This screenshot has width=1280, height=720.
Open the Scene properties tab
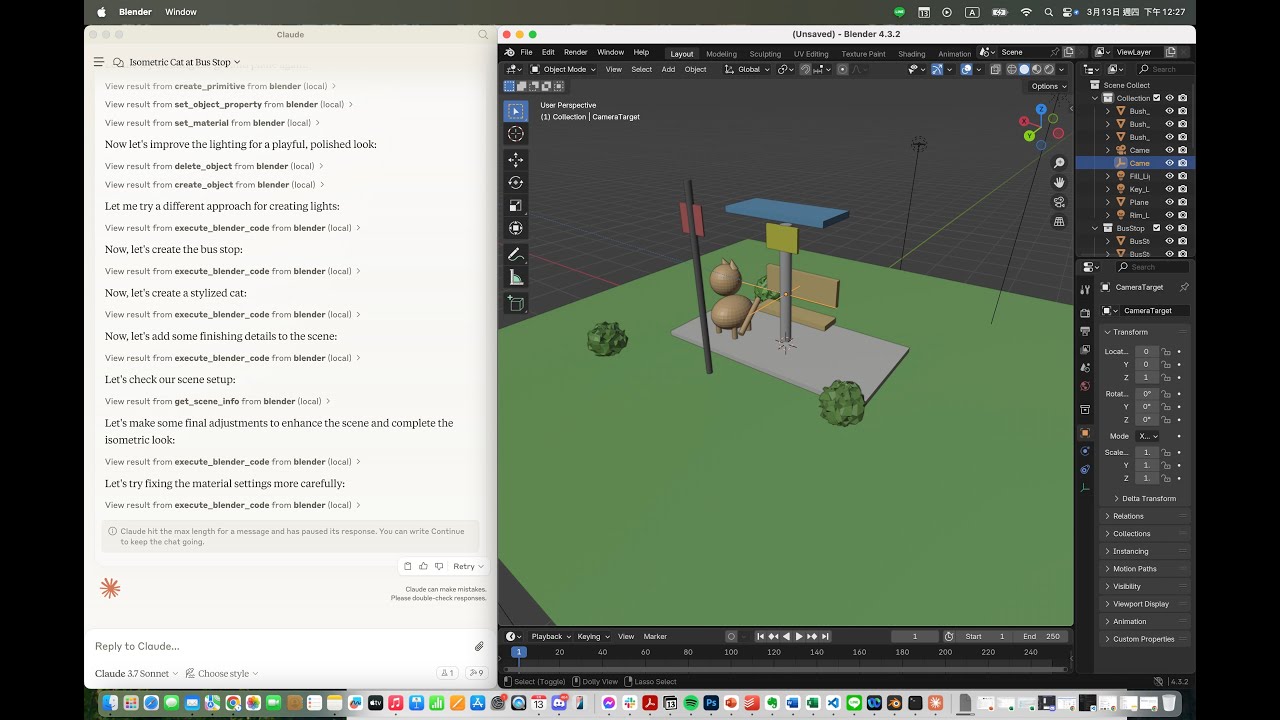tap(1085, 367)
